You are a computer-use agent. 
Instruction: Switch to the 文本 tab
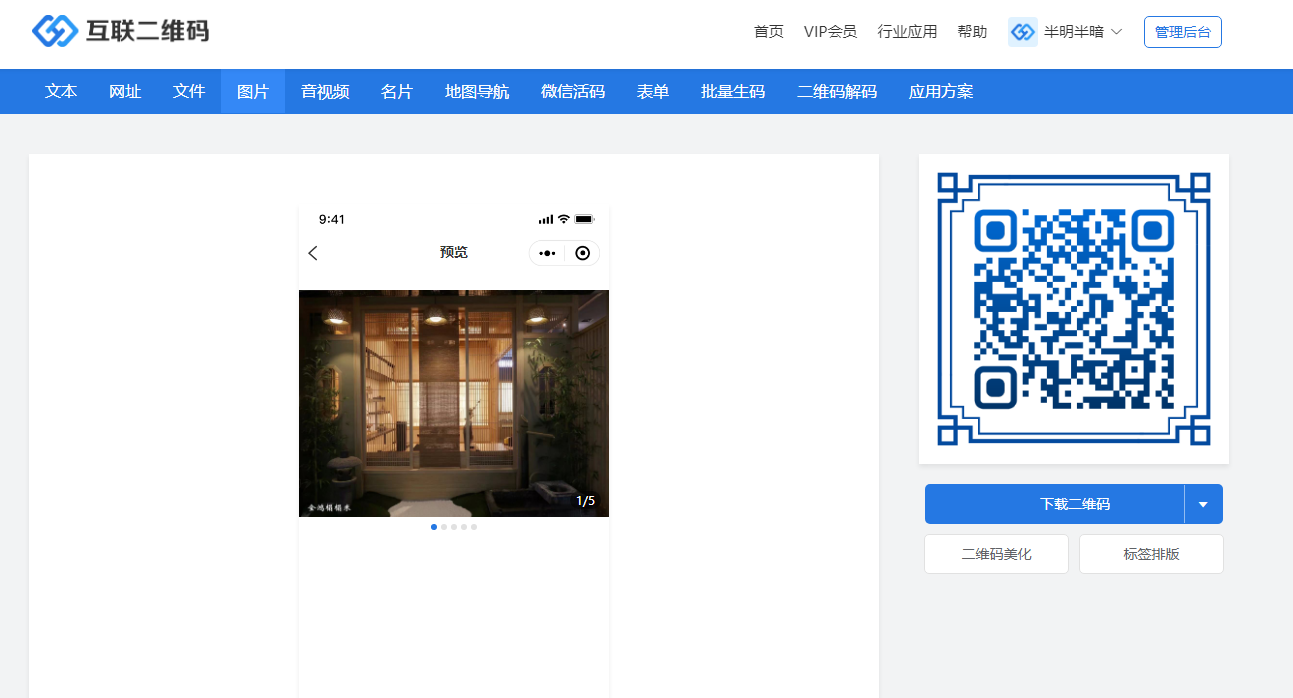(61, 92)
